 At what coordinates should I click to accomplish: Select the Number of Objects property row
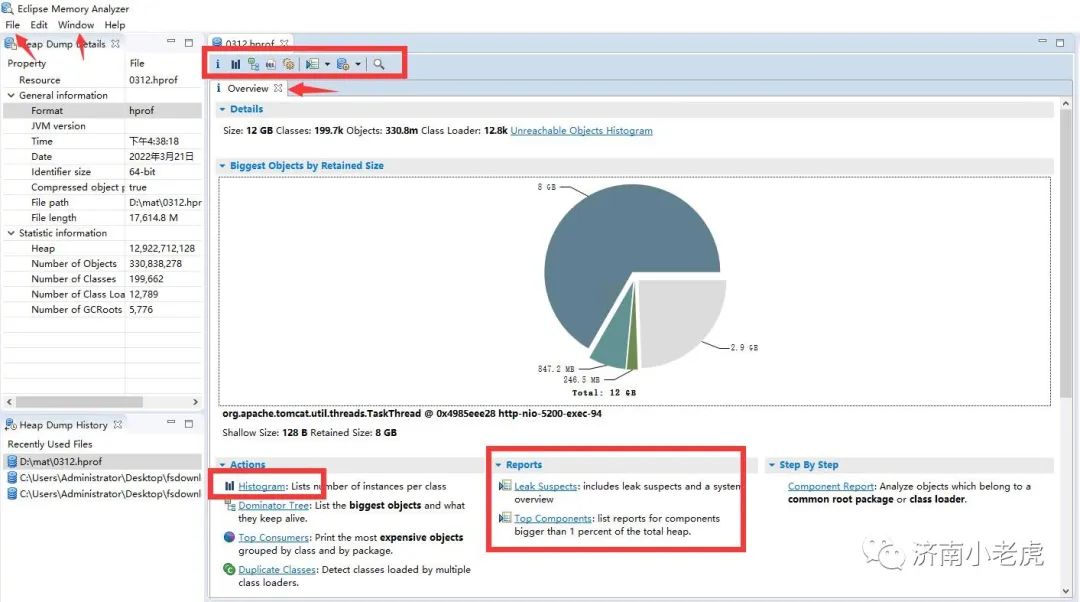(102, 263)
